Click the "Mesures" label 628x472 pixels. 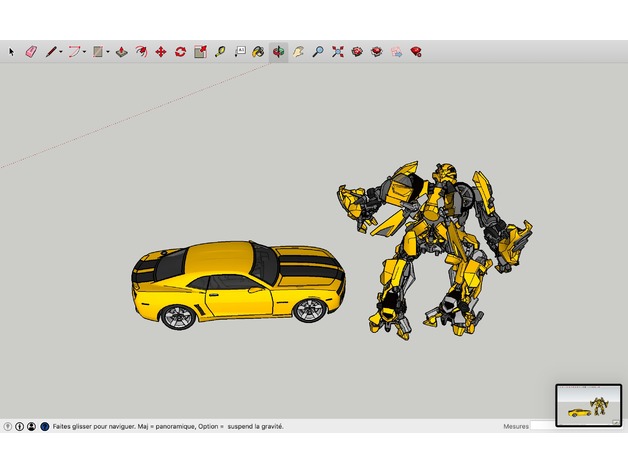coord(516,426)
